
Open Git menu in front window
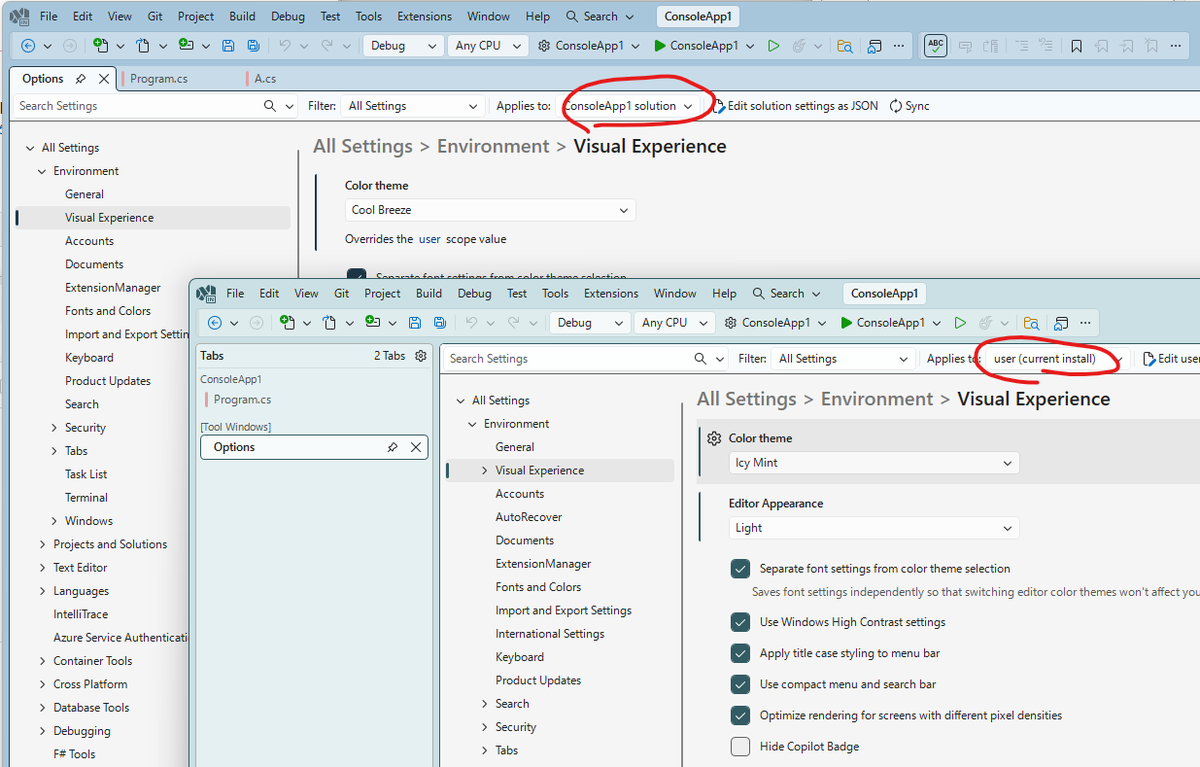(342, 293)
